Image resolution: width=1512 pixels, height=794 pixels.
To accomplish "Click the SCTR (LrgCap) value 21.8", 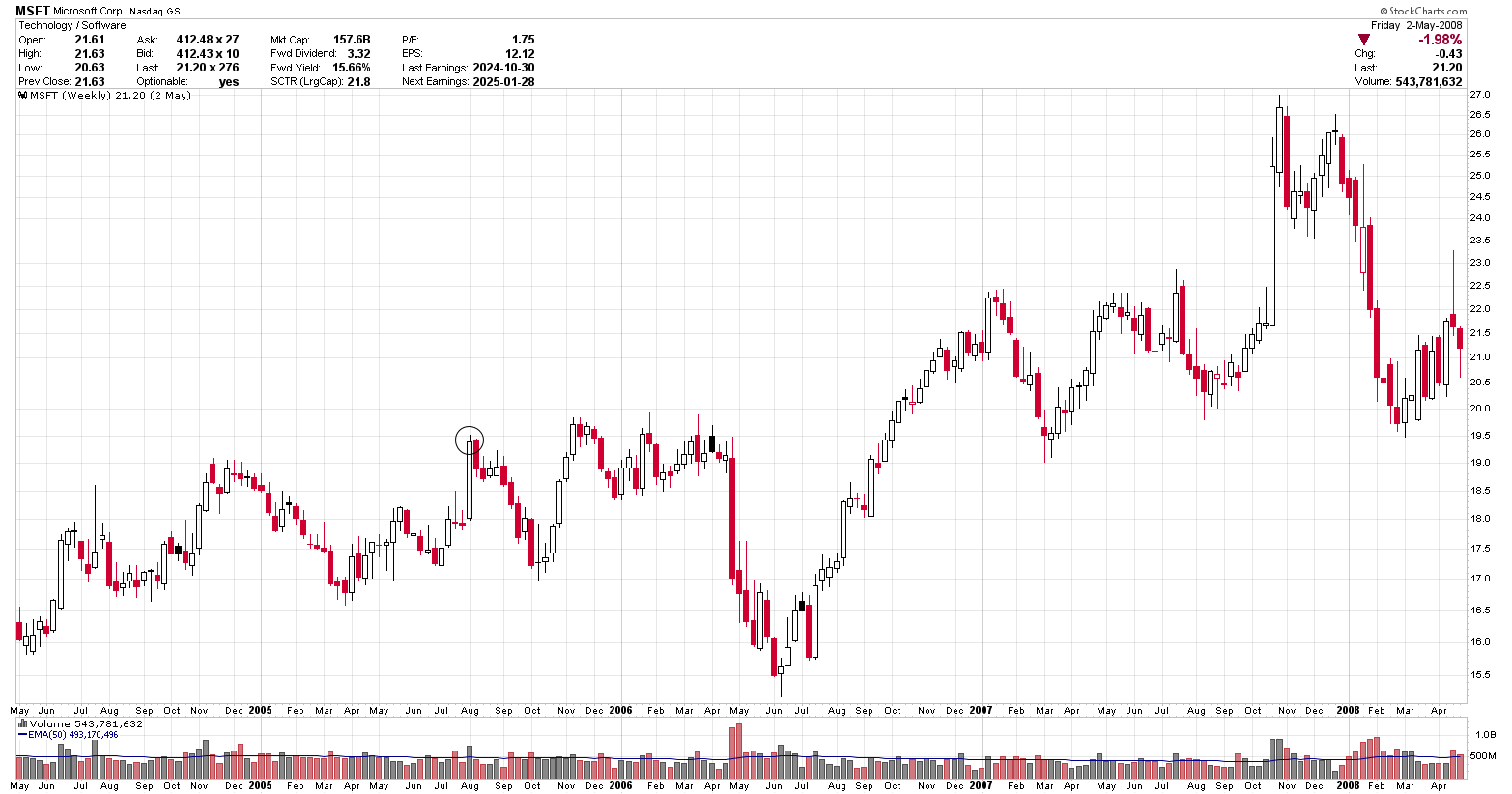I will (x=358, y=82).
